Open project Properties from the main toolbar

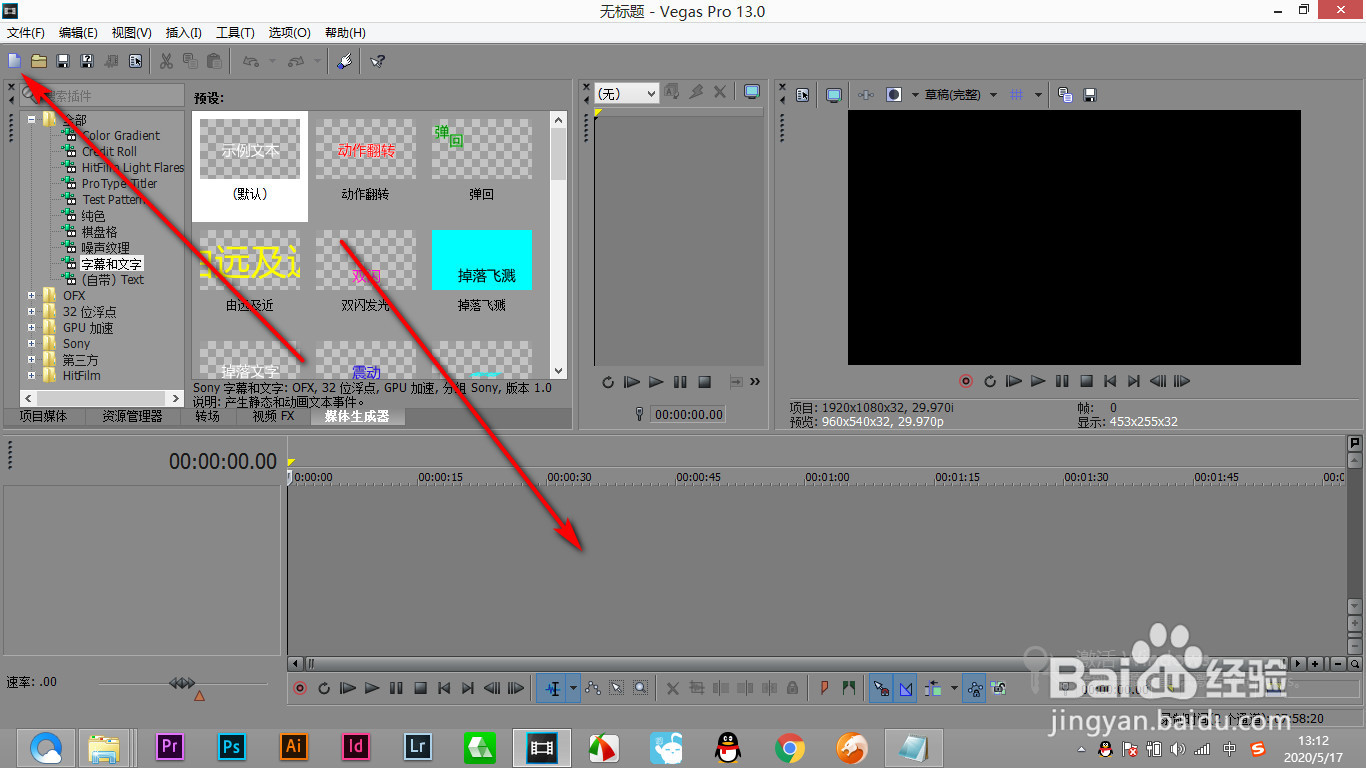click(x=135, y=61)
